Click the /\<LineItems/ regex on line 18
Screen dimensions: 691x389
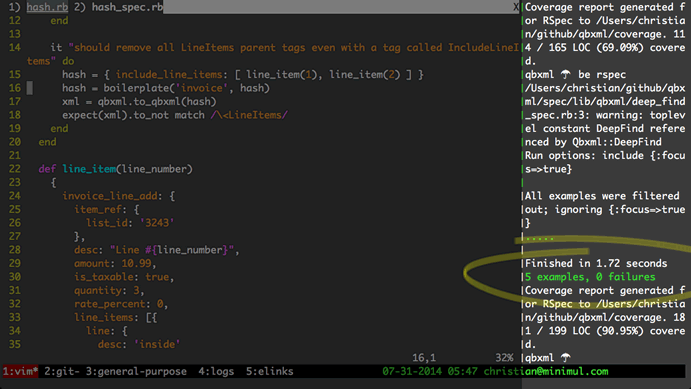249,115
